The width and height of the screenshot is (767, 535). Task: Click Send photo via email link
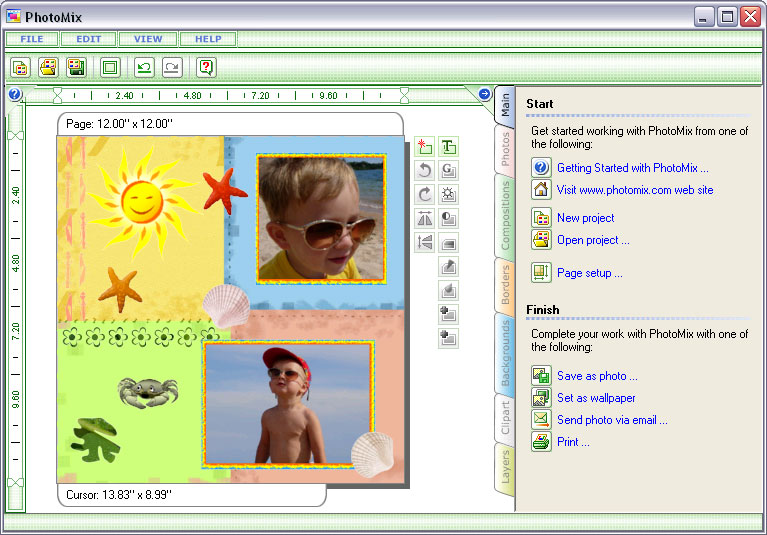(611, 420)
